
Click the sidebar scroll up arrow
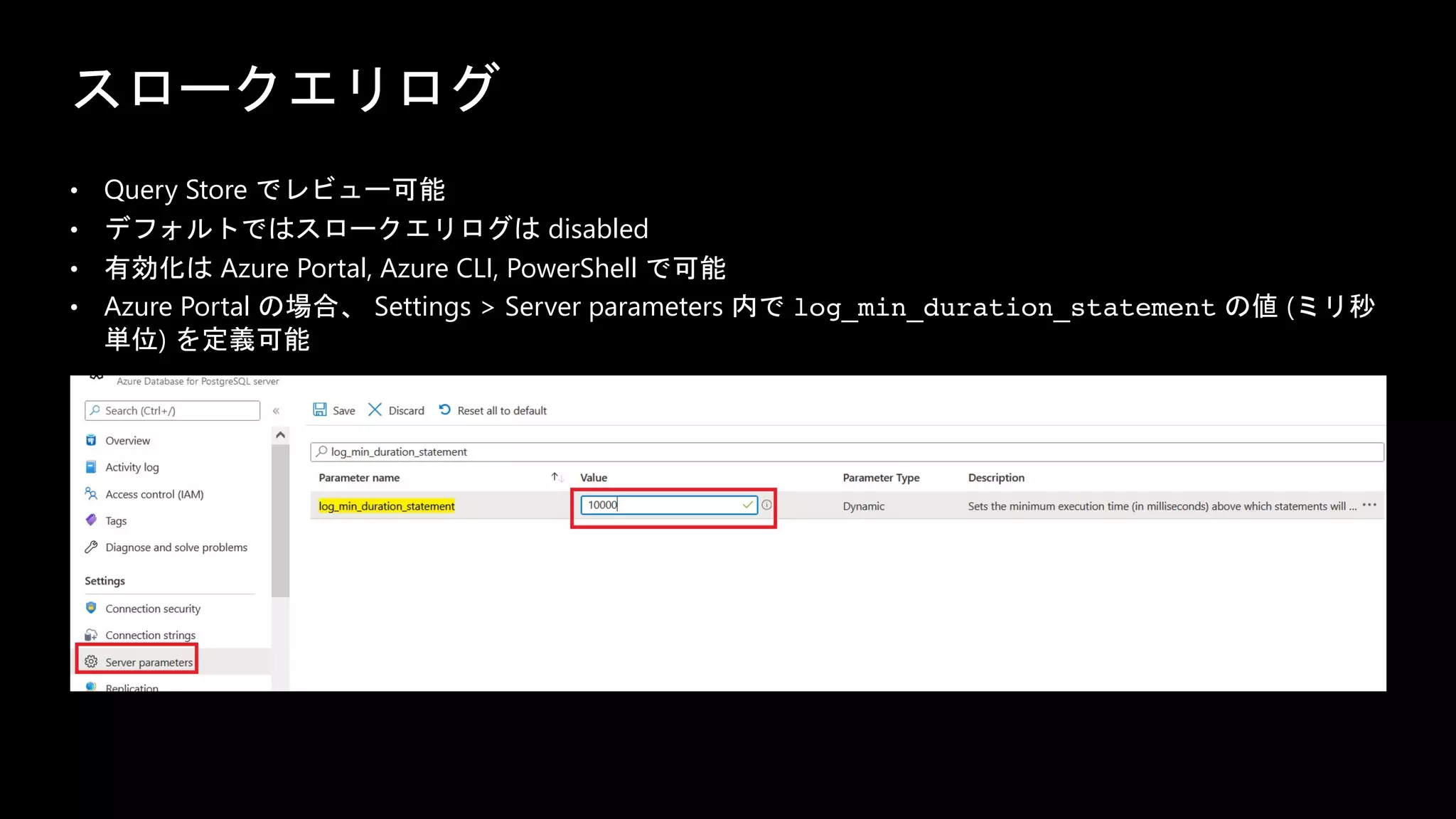(x=280, y=435)
